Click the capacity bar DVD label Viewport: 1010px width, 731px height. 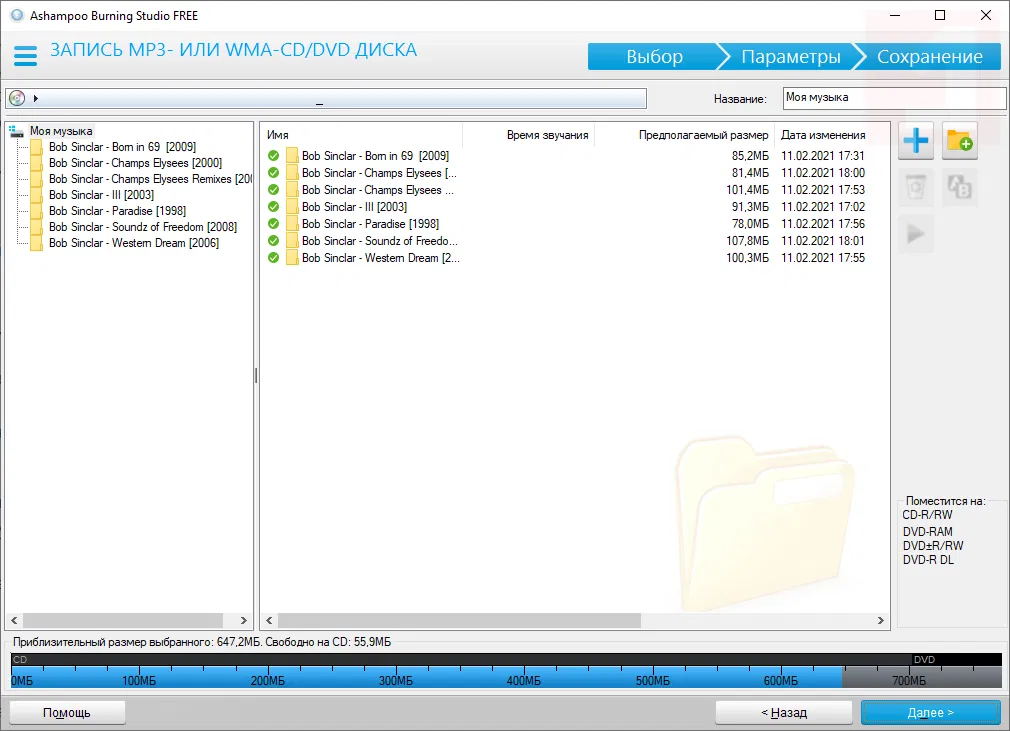tap(924, 660)
